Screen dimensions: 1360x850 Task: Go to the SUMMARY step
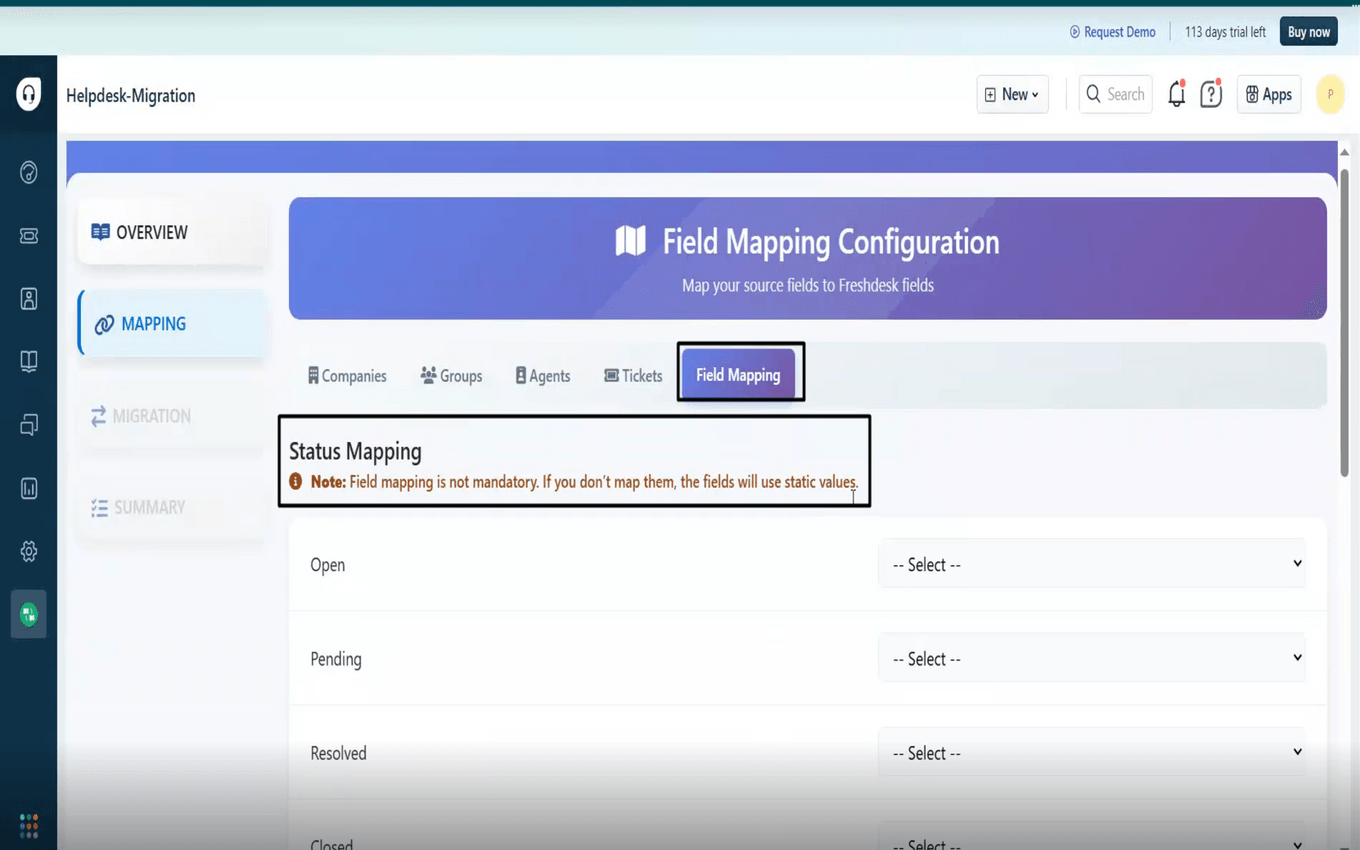tap(172, 508)
